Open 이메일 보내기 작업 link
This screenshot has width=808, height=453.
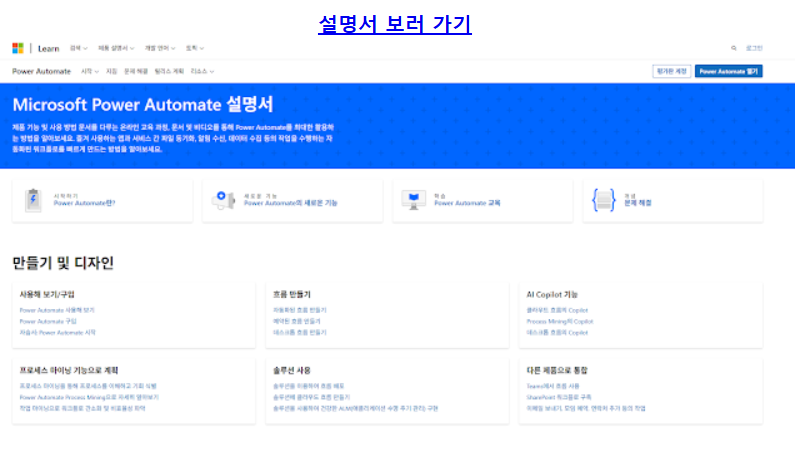pos(585,408)
